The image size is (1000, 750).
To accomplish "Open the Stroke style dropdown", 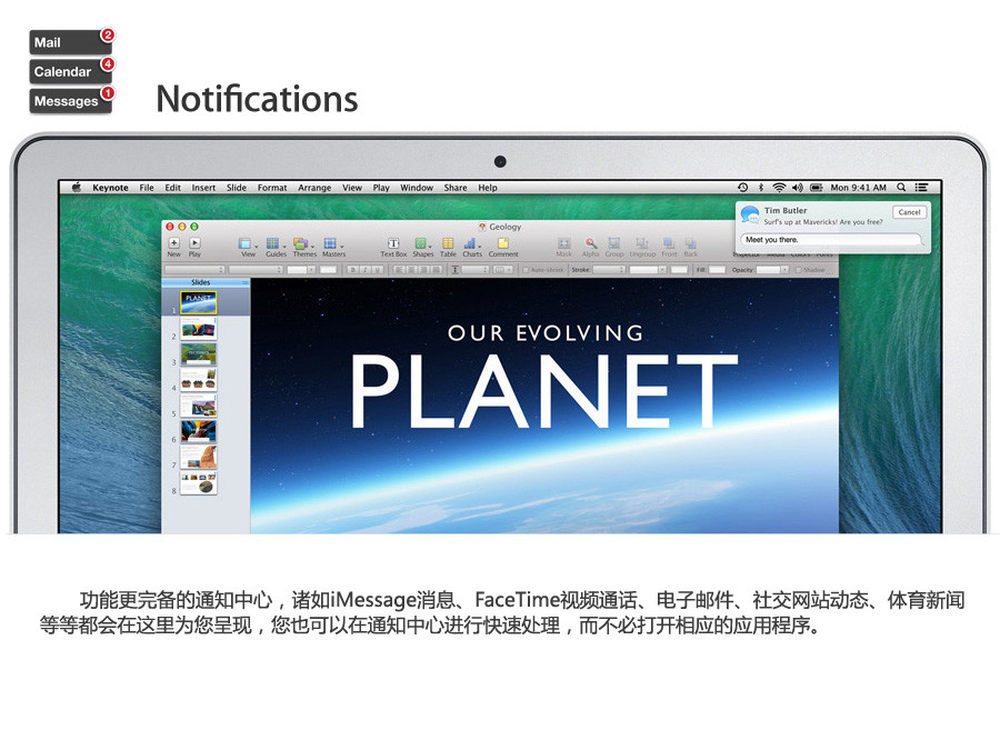I will (x=609, y=270).
